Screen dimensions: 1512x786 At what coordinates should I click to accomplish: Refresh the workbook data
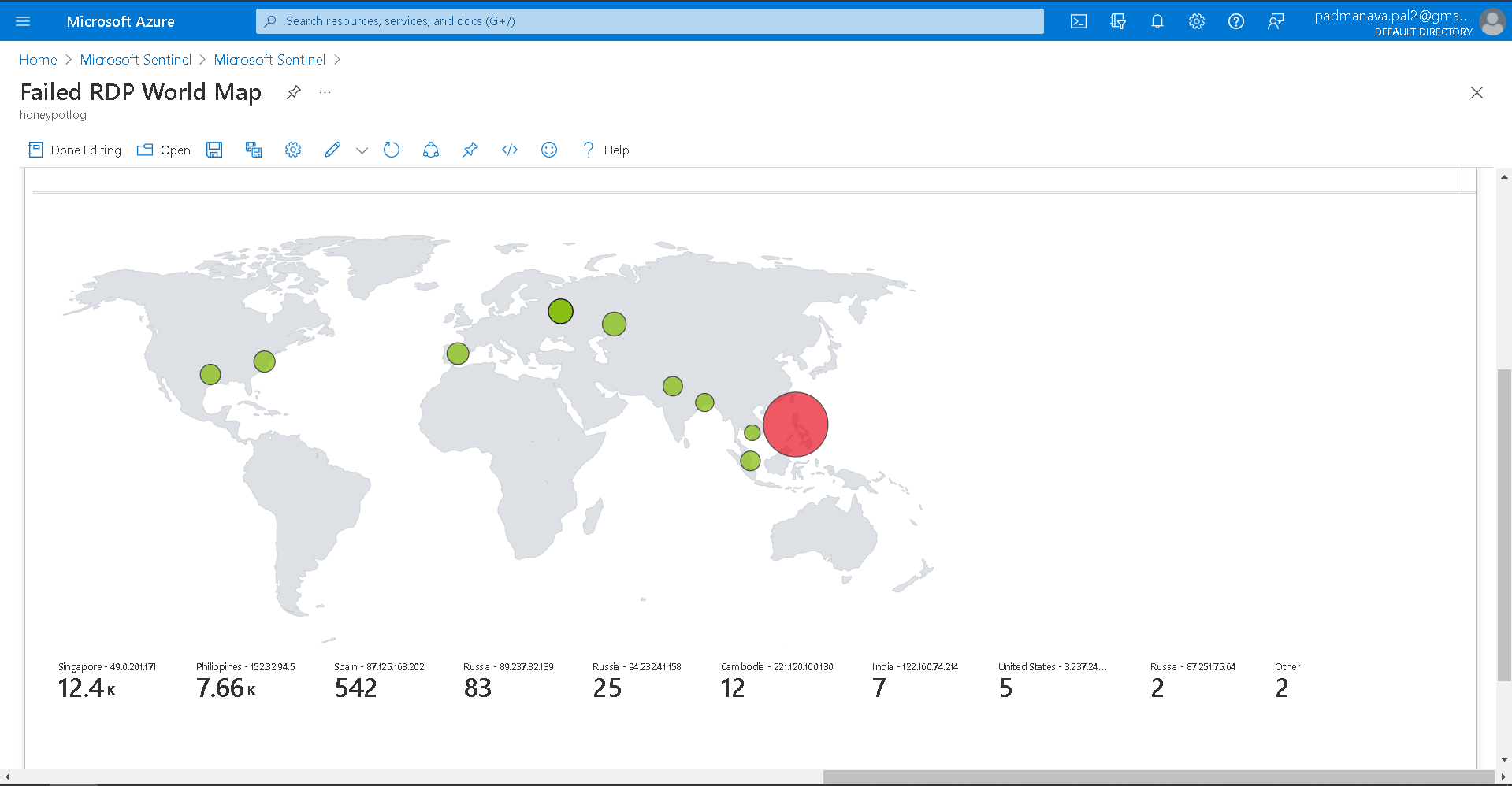[392, 150]
